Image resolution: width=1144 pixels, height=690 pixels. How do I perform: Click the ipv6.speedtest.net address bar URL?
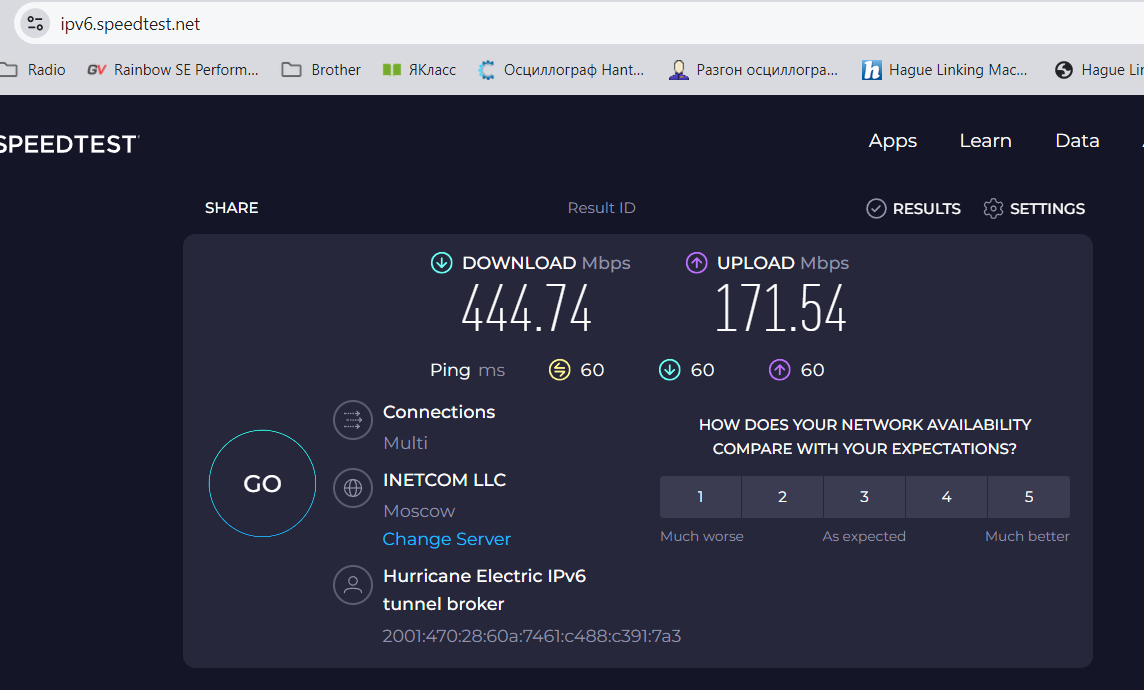pyautogui.click(x=130, y=24)
